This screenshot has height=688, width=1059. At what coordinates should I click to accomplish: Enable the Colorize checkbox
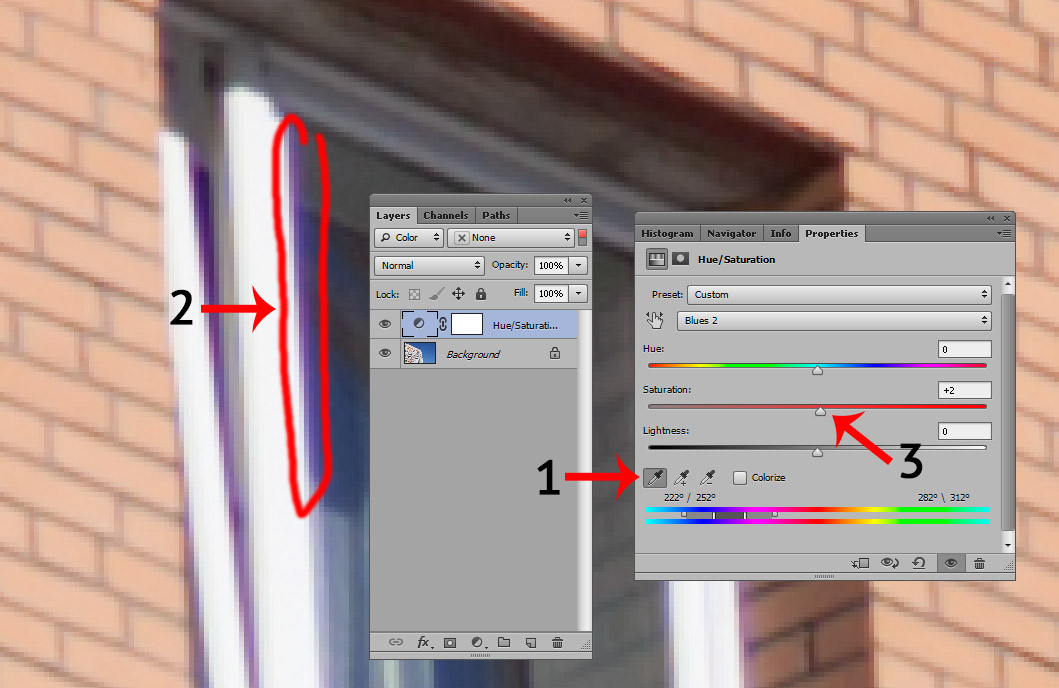(740, 477)
